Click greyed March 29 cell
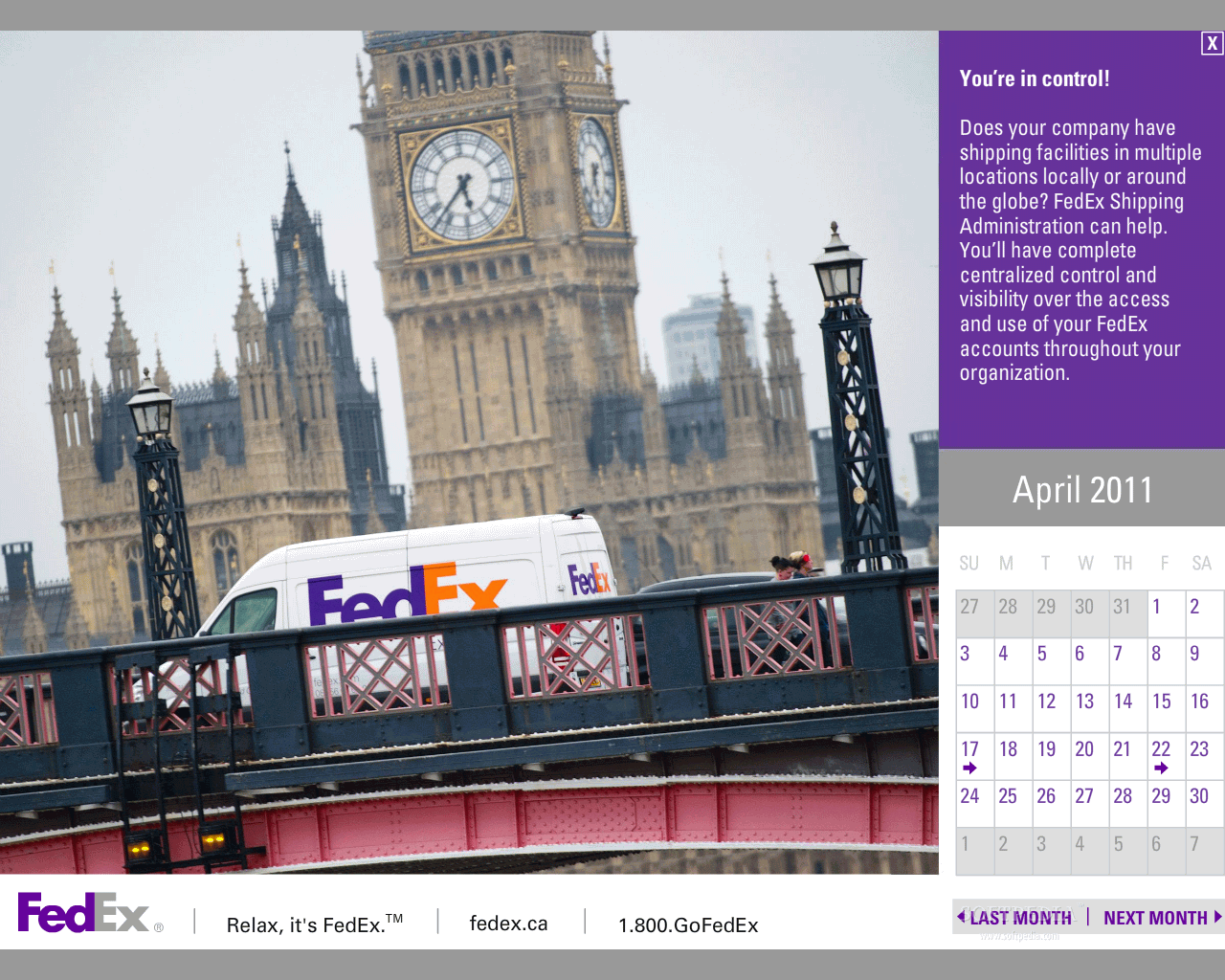1225x980 pixels. pyautogui.click(x=1052, y=613)
